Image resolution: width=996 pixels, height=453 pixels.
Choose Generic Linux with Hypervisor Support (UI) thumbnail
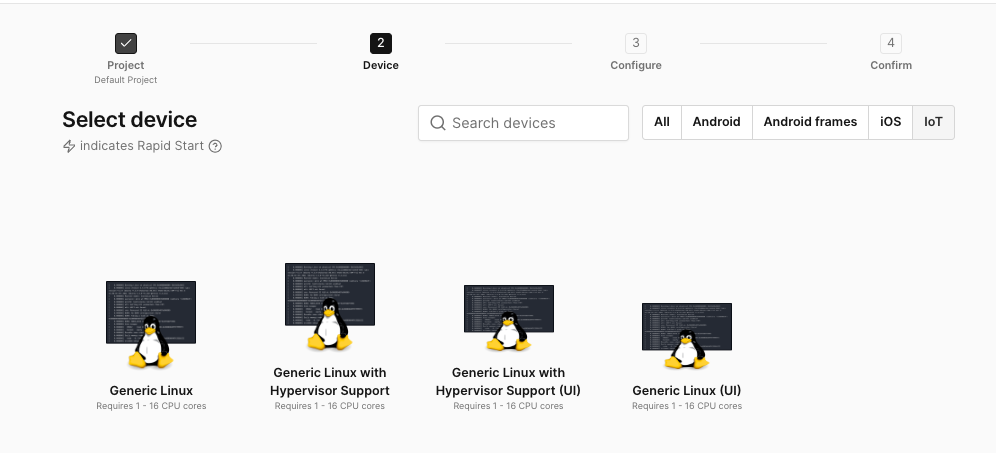pyautogui.click(x=509, y=318)
